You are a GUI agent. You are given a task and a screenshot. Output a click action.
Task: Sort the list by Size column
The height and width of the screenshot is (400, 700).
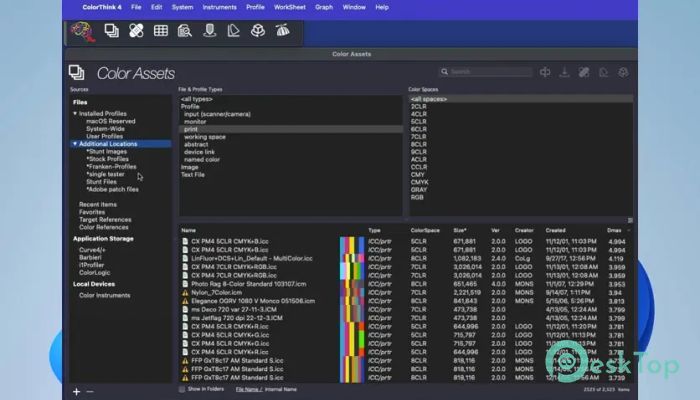click(460, 230)
